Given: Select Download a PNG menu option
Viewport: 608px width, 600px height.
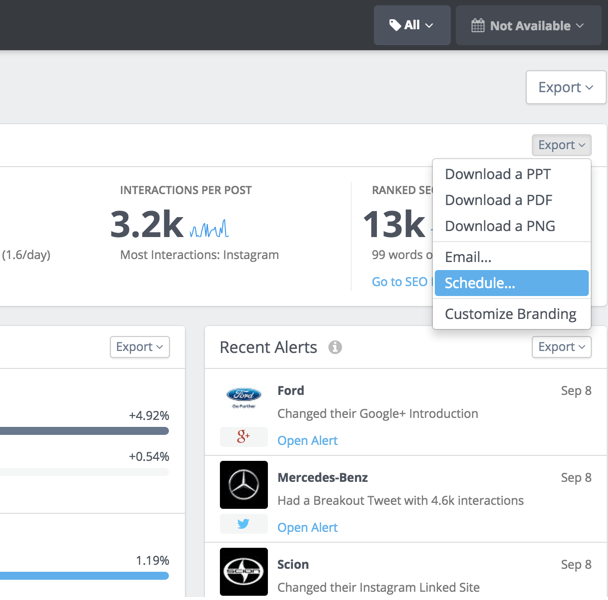Looking at the screenshot, I should click(x=499, y=226).
